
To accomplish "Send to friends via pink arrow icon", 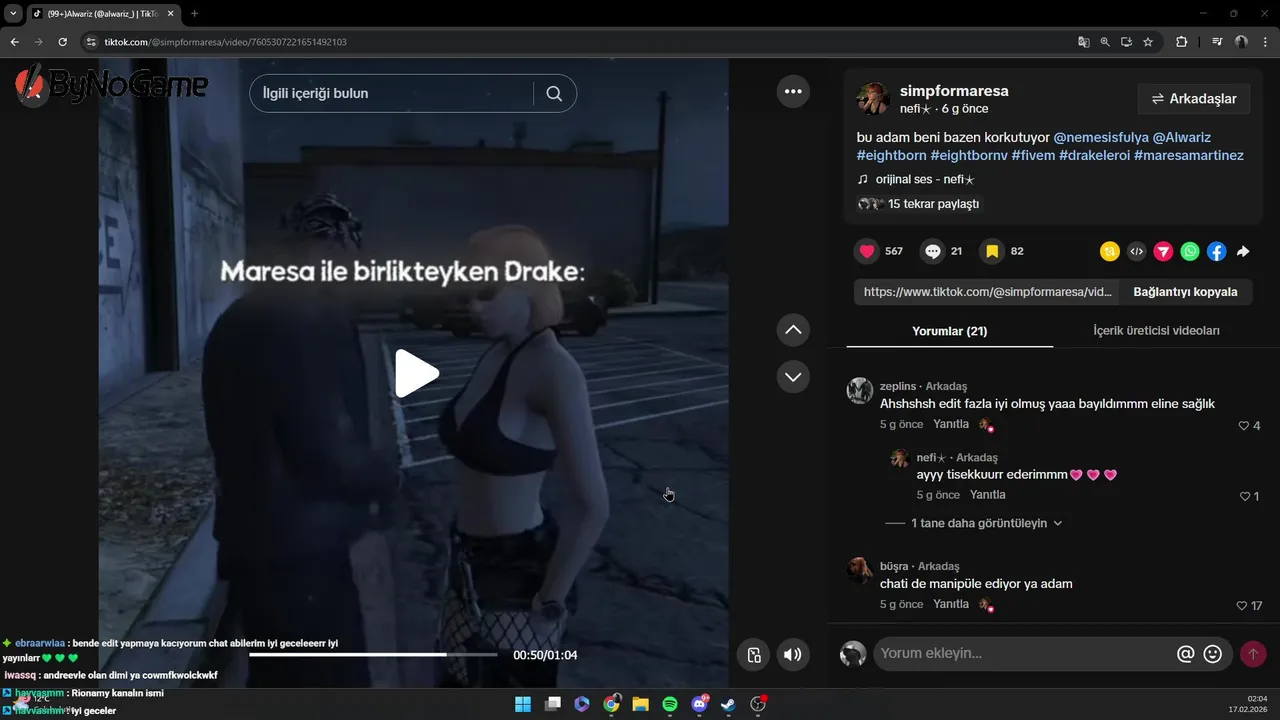I will (x=1163, y=252).
